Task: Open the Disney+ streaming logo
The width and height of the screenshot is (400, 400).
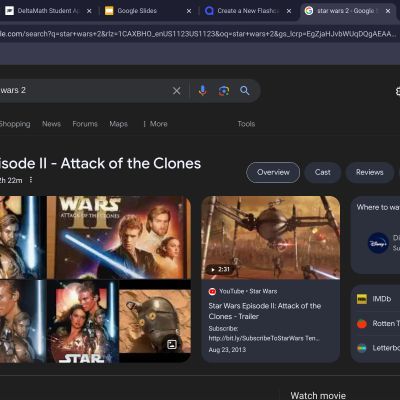Action: (378, 243)
